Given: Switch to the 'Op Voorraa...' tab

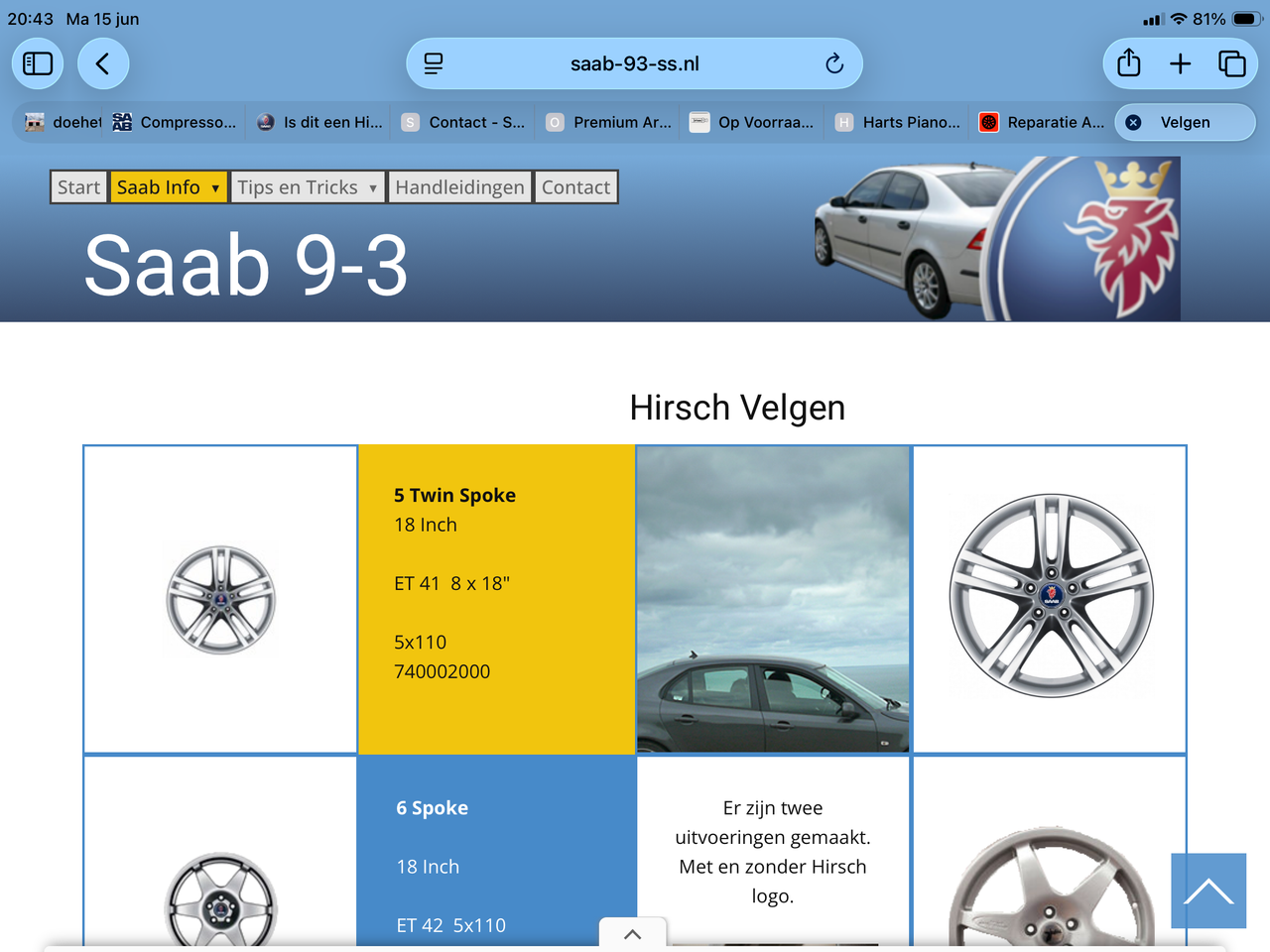Looking at the screenshot, I should [x=752, y=122].
